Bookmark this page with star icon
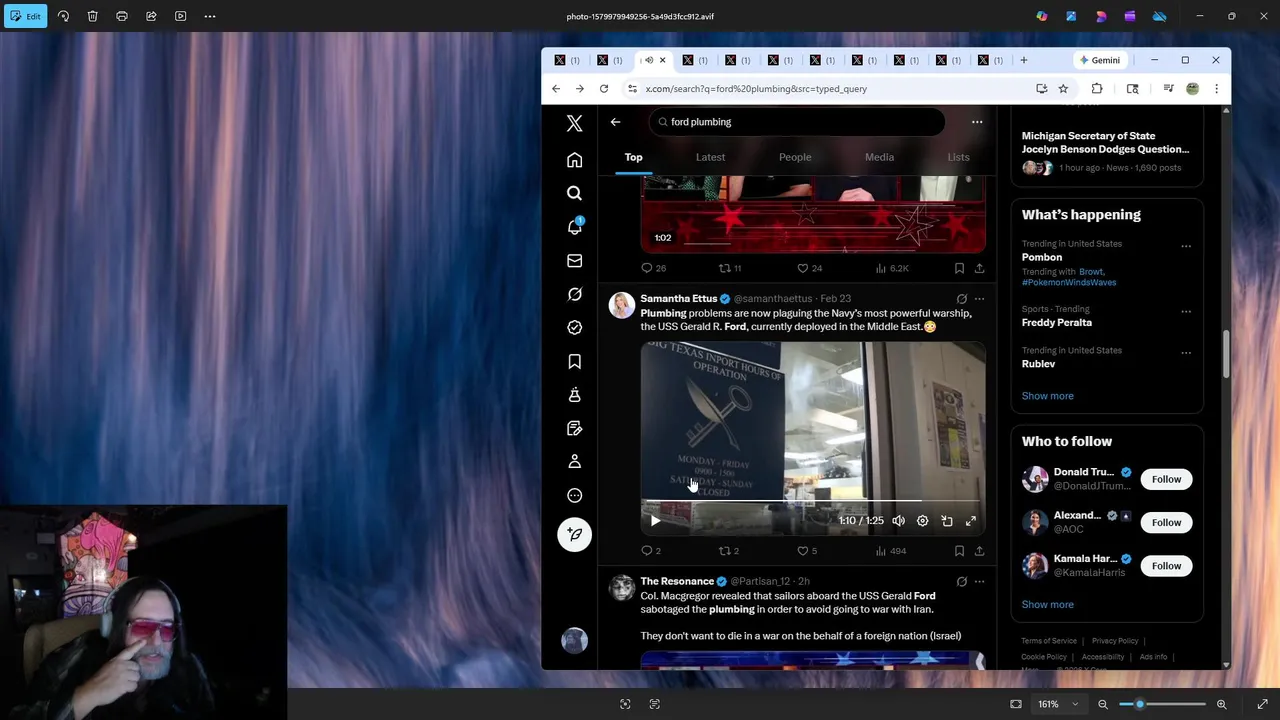Viewport: 1280px width, 720px height. 1063,89
